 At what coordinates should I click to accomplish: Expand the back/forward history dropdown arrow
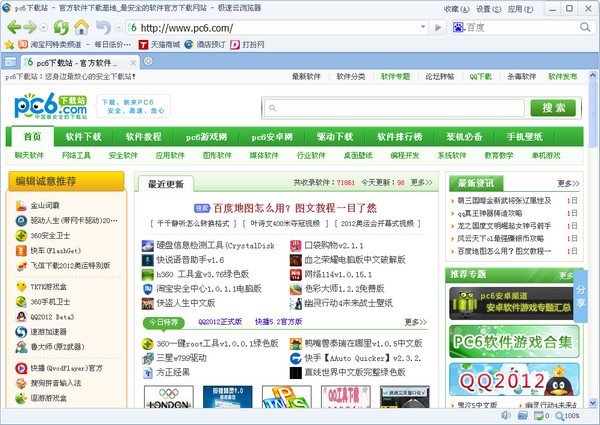click(44, 28)
